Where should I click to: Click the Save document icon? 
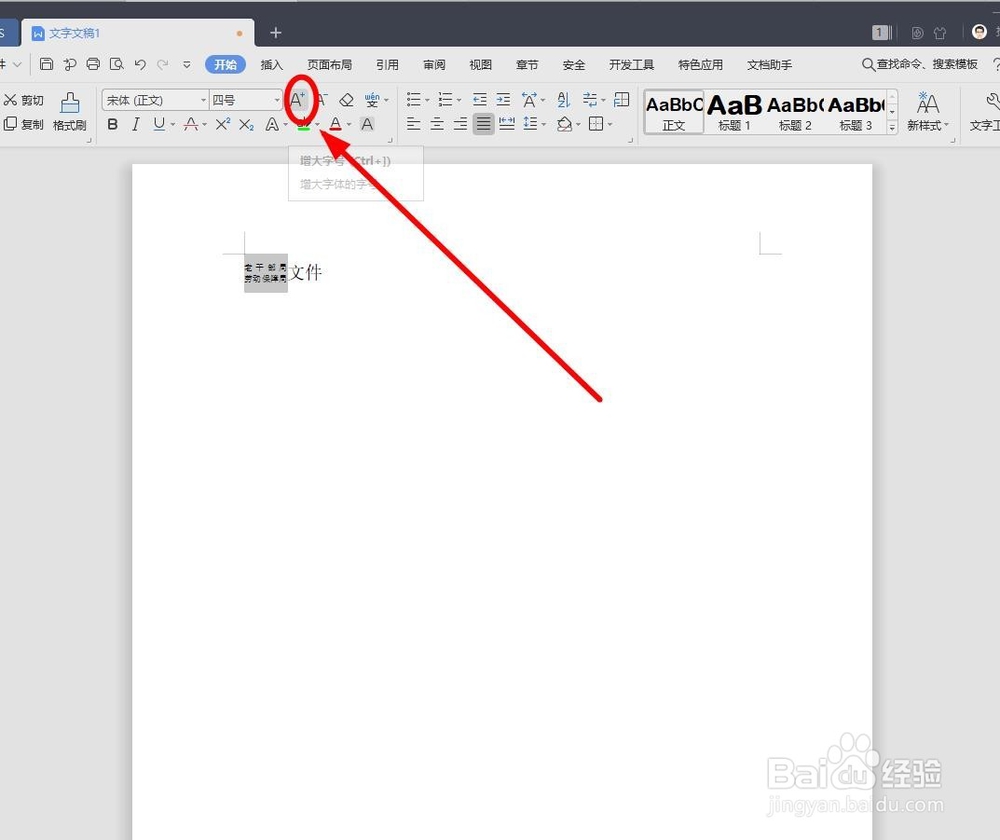click(x=46, y=64)
